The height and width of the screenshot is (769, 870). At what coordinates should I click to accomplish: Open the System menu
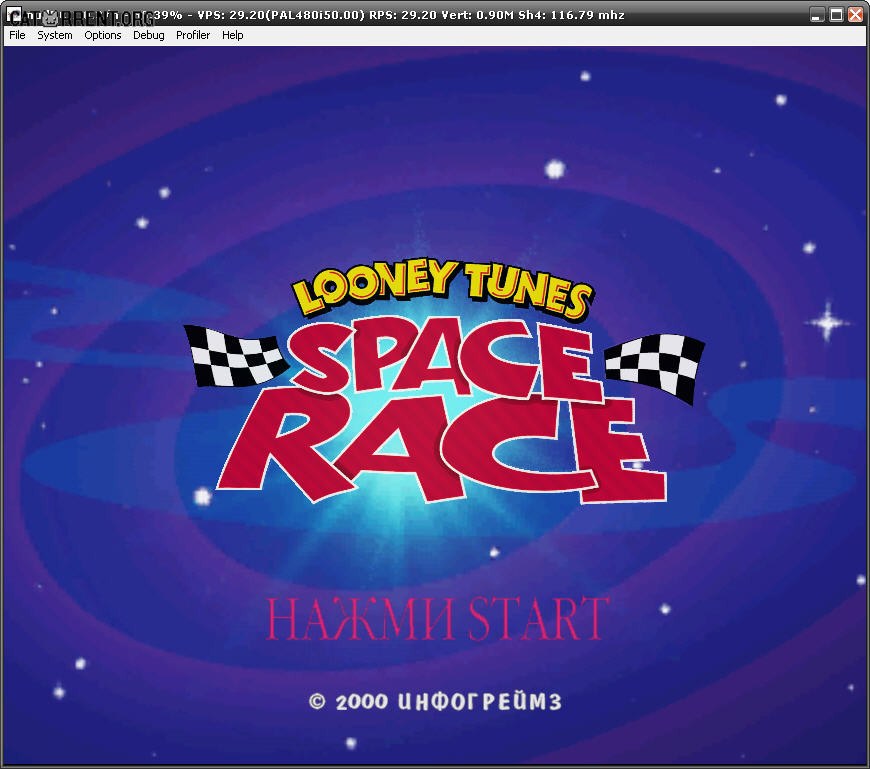click(x=54, y=35)
